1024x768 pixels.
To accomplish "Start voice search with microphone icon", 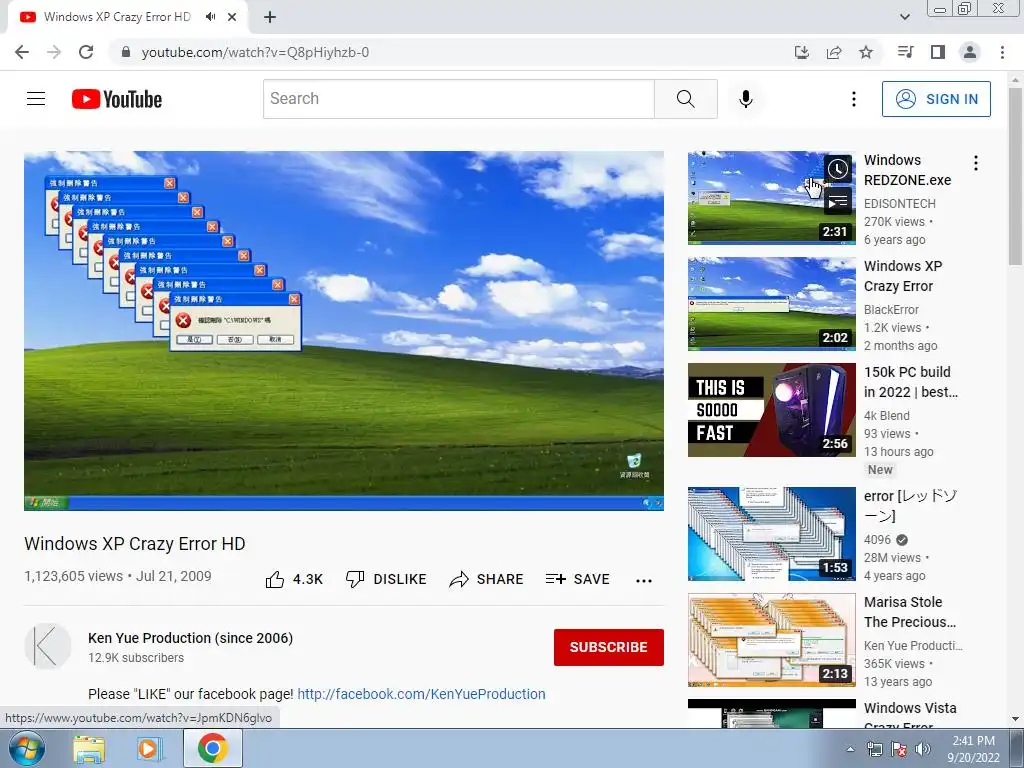I will (746, 99).
